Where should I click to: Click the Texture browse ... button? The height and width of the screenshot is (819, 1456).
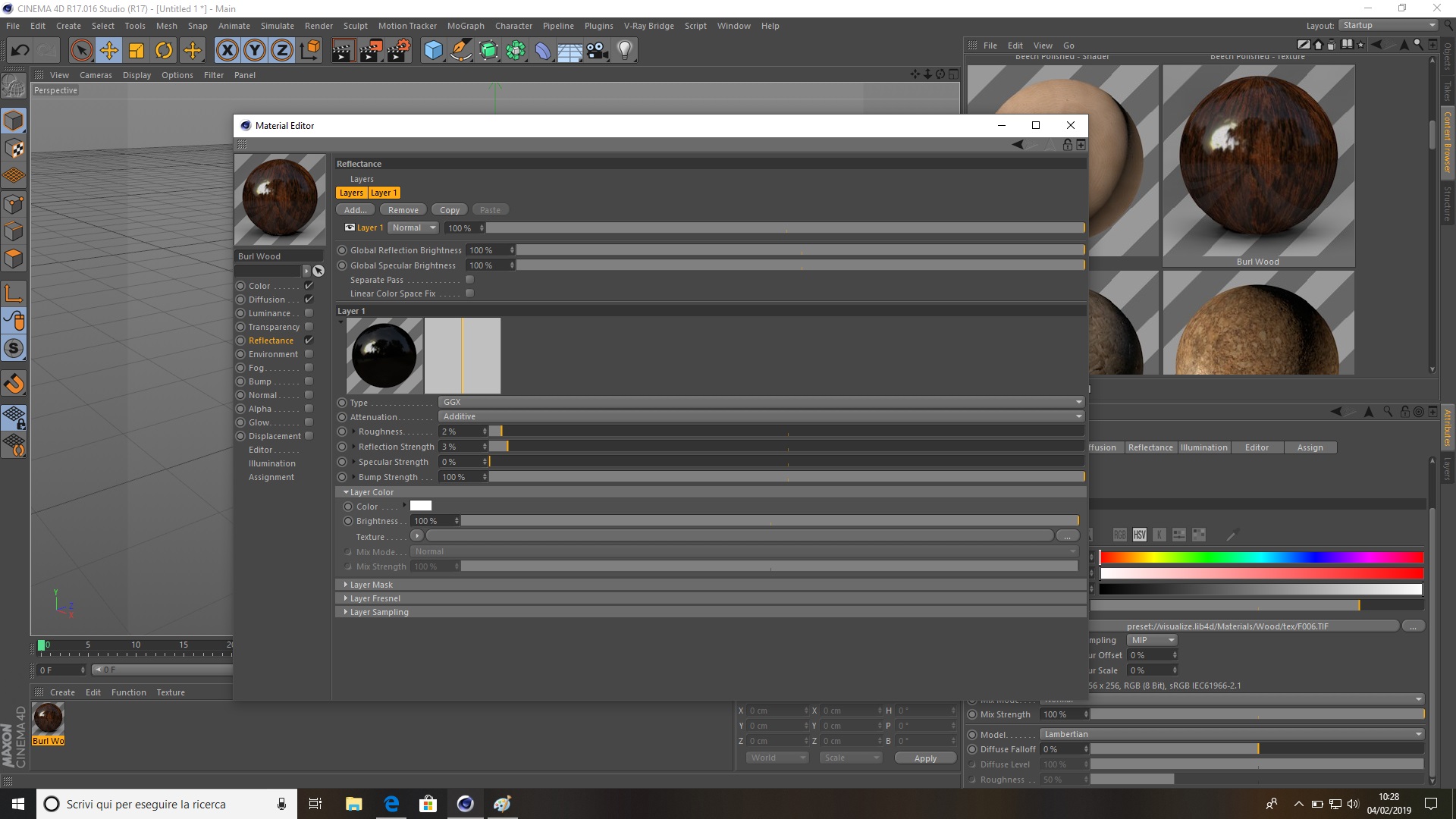(x=1067, y=536)
